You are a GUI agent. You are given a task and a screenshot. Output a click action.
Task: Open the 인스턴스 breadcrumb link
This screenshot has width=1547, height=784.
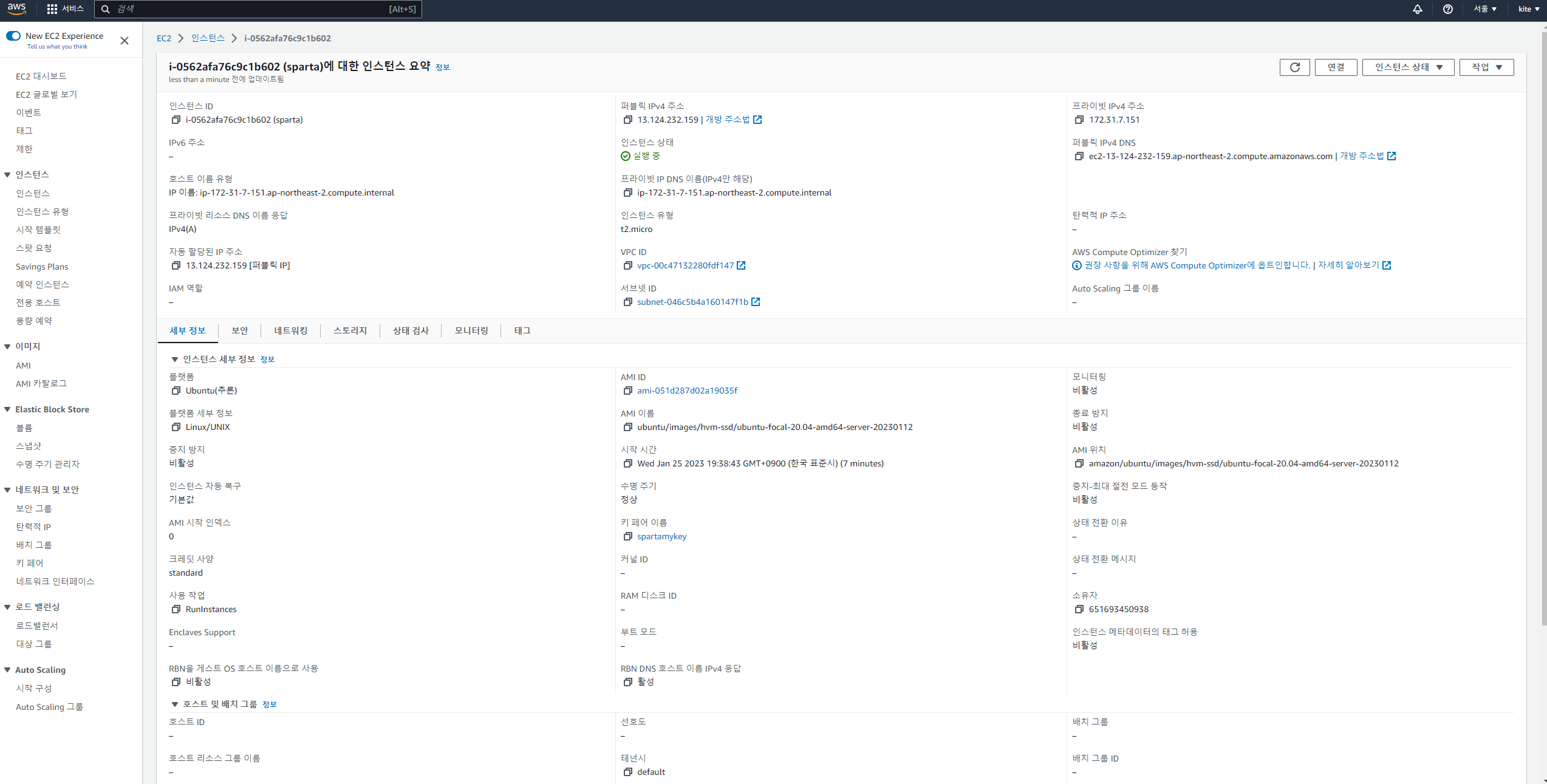coord(208,38)
